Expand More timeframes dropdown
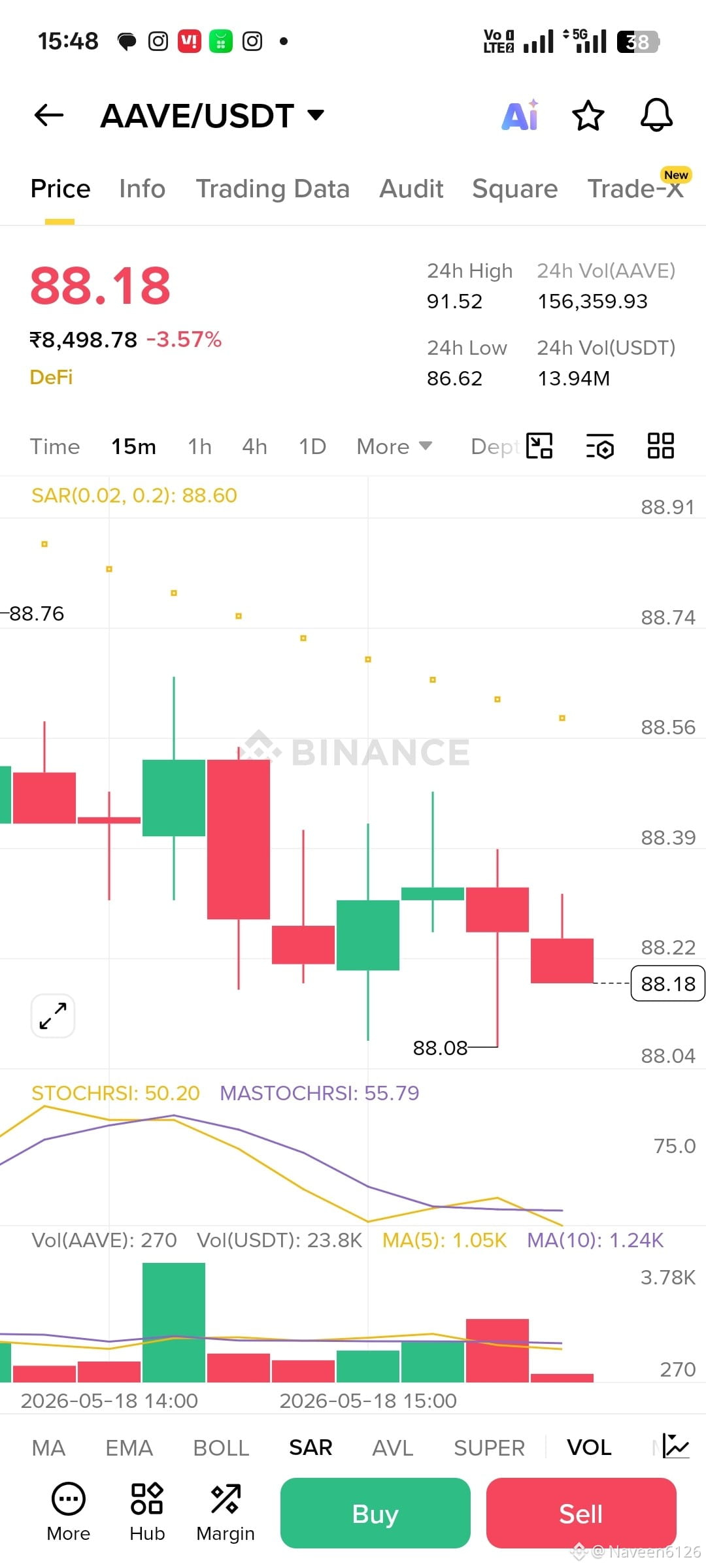 click(394, 446)
